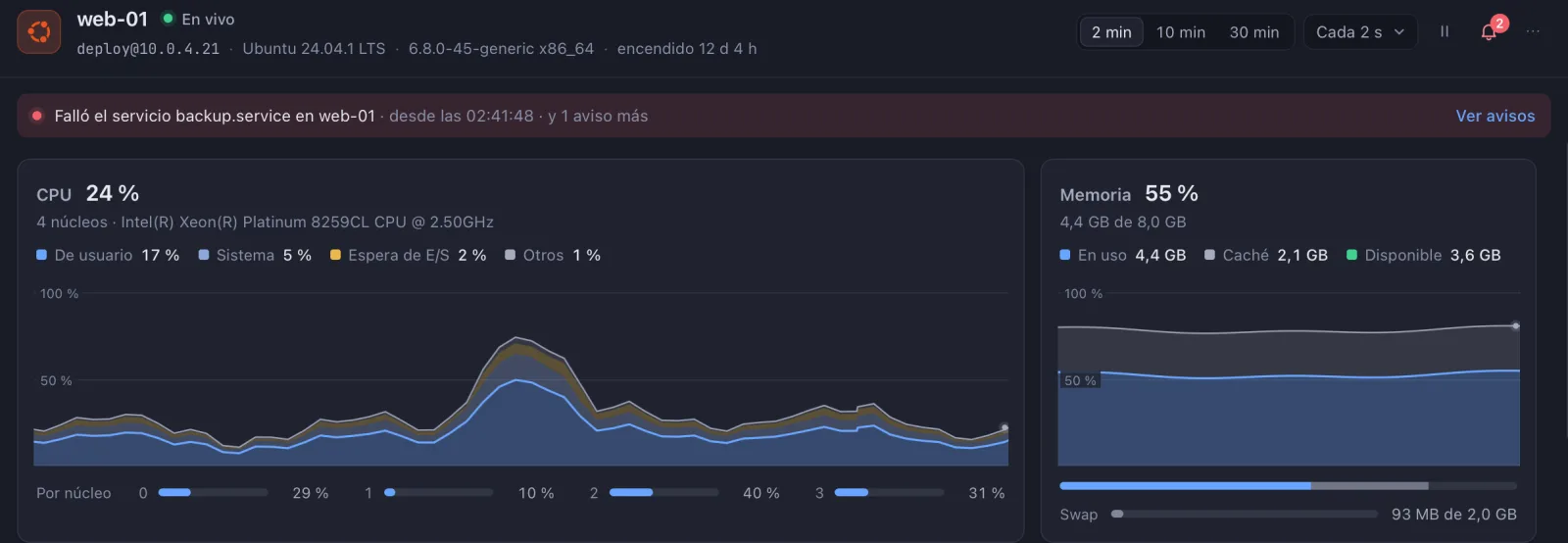
Task: Click the backup.service failure alert message
Action: 215,116
